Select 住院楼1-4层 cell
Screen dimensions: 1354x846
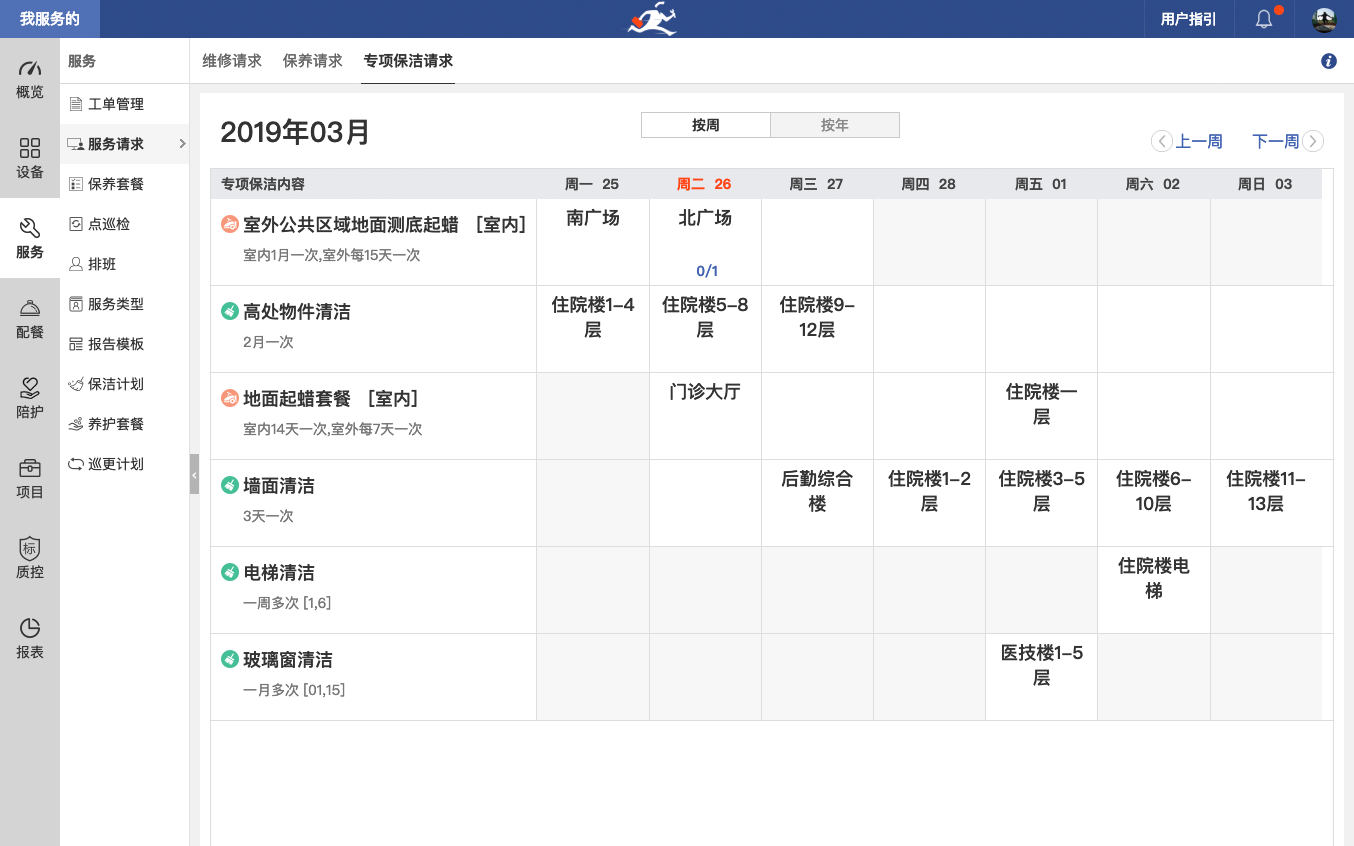pyautogui.click(x=593, y=329)
